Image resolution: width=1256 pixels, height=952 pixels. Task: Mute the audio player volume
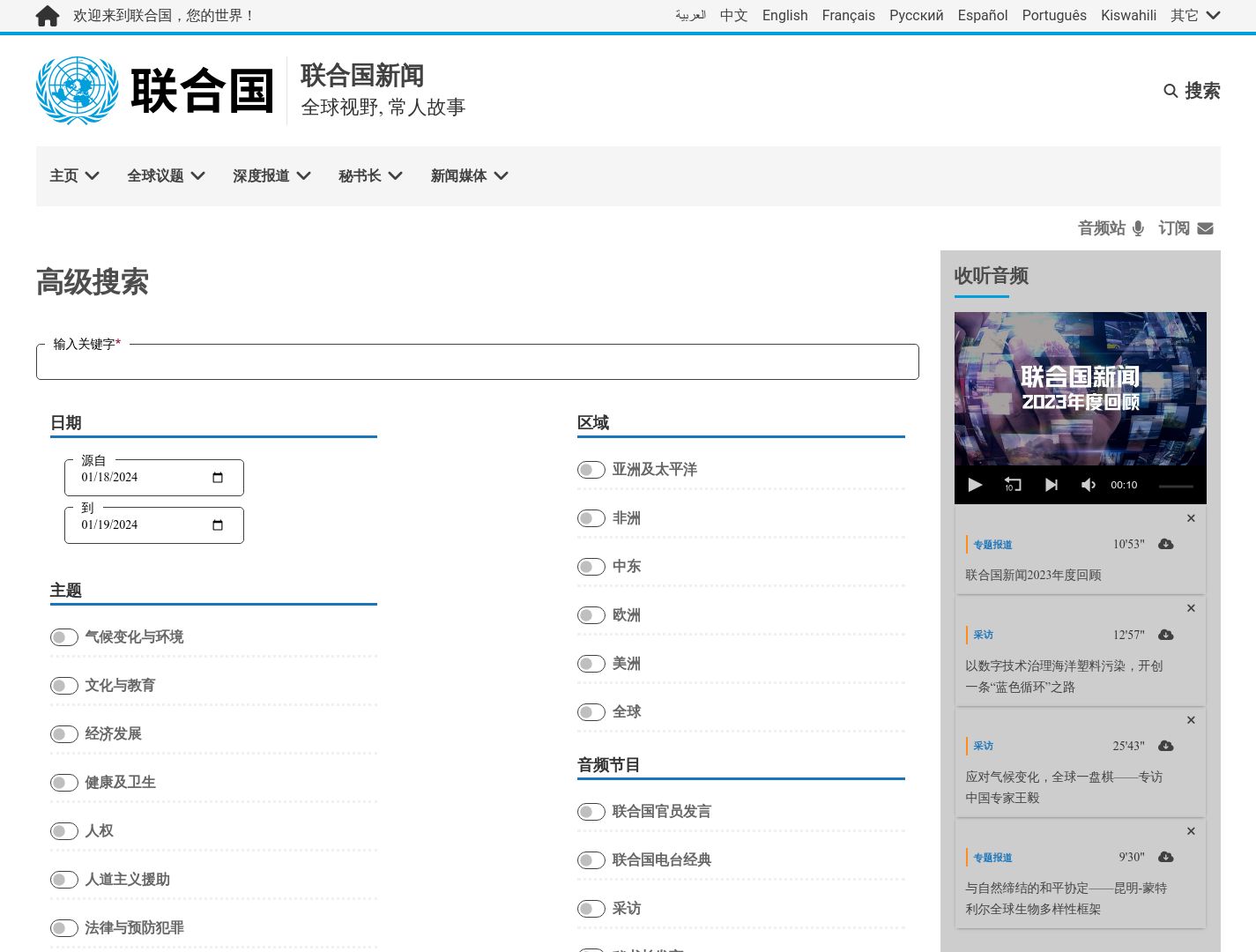click(x=1089, y=485)
